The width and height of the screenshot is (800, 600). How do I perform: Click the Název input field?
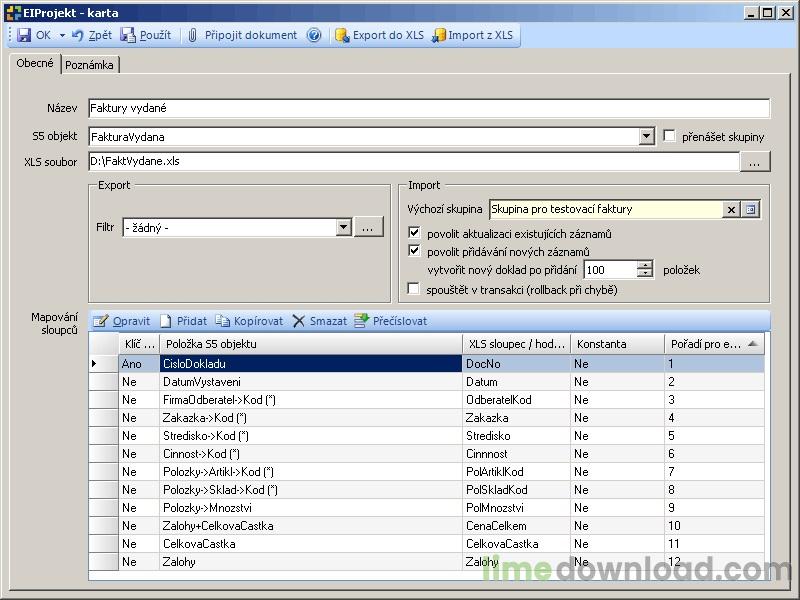pyautogui.click(x=429, y=108)
